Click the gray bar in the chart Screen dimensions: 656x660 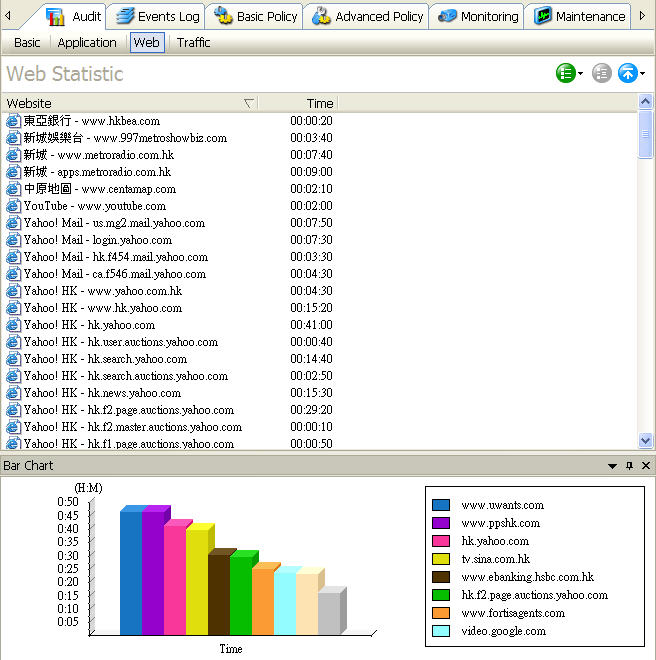pos(329,614)
